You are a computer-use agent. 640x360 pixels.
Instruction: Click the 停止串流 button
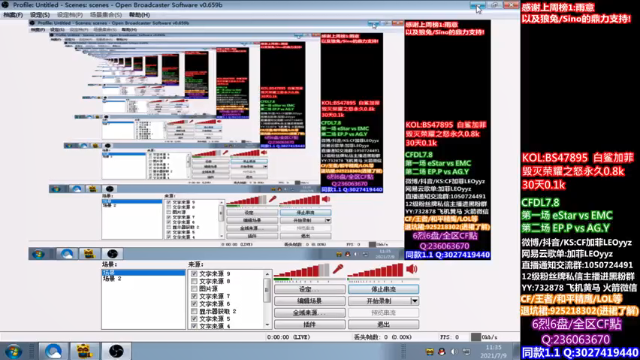pyautogui.click(x=383, y=289)
